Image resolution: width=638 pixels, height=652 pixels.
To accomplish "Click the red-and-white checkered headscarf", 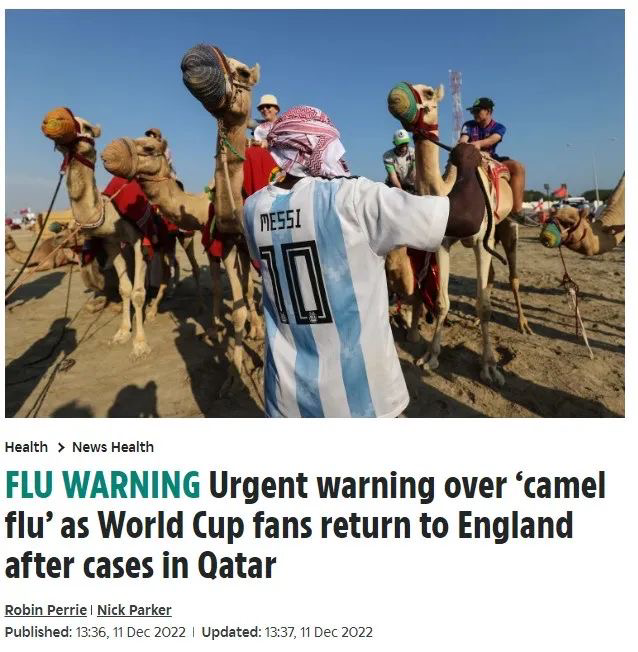I will (x=307, y=141).
